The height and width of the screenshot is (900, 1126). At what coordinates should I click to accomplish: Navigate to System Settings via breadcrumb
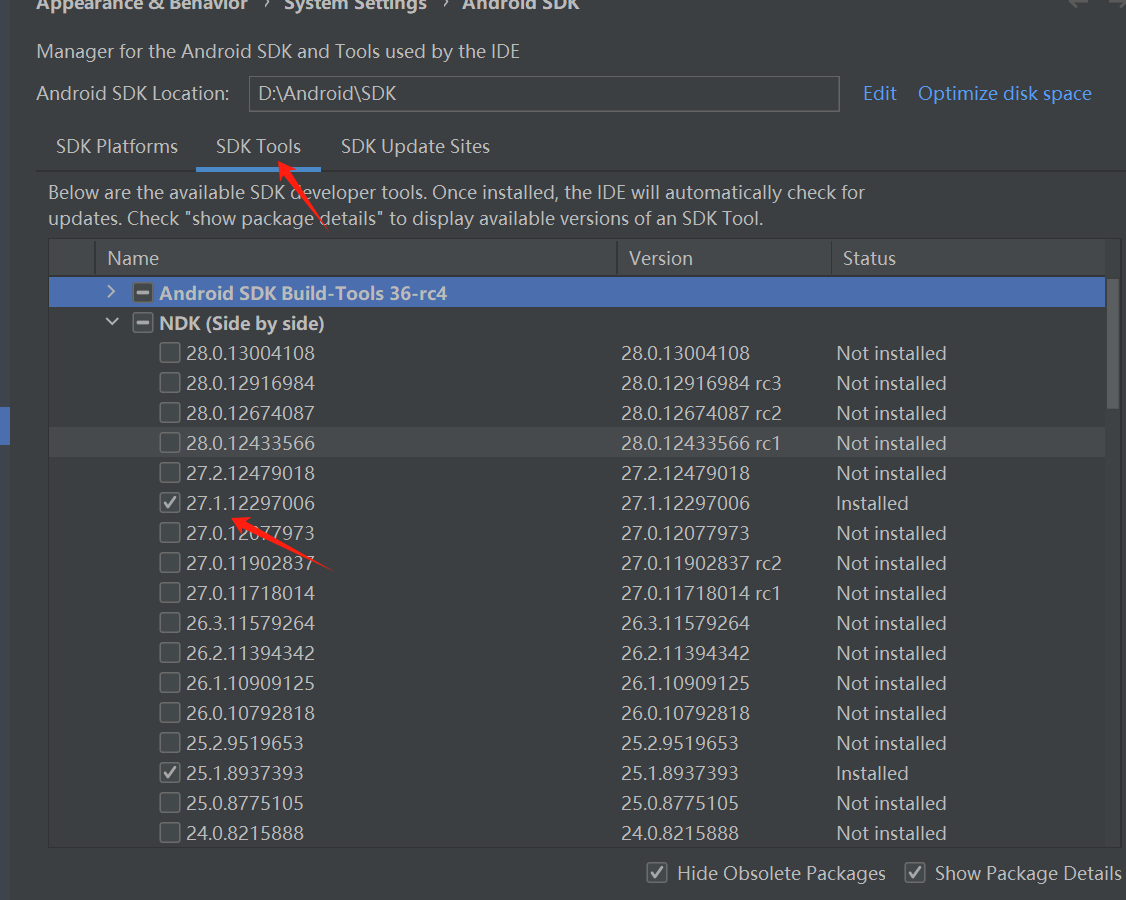click(x=355, y=6)
